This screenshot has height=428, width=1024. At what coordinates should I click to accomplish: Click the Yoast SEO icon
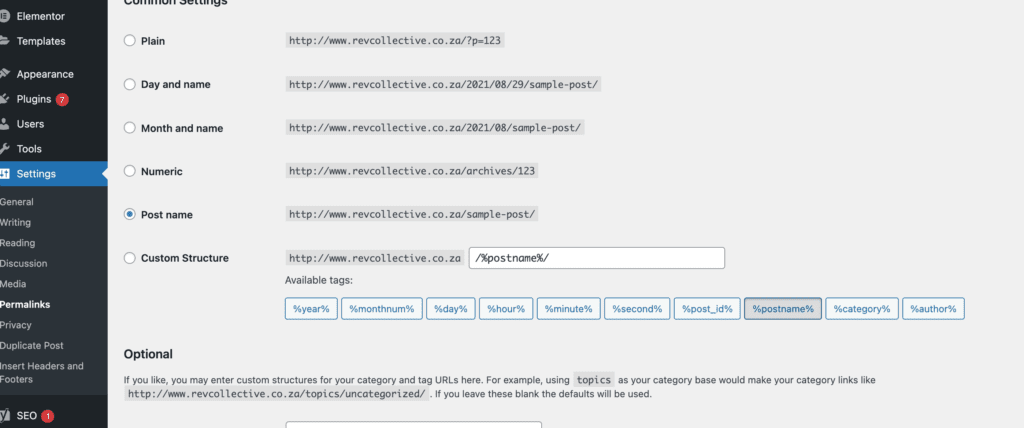5,416
